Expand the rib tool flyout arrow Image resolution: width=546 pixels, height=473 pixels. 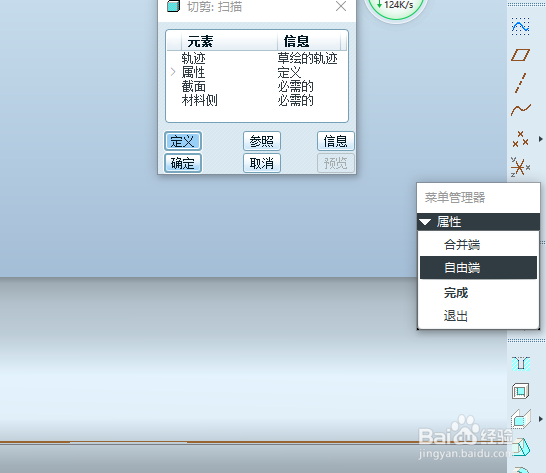(540, 419)
